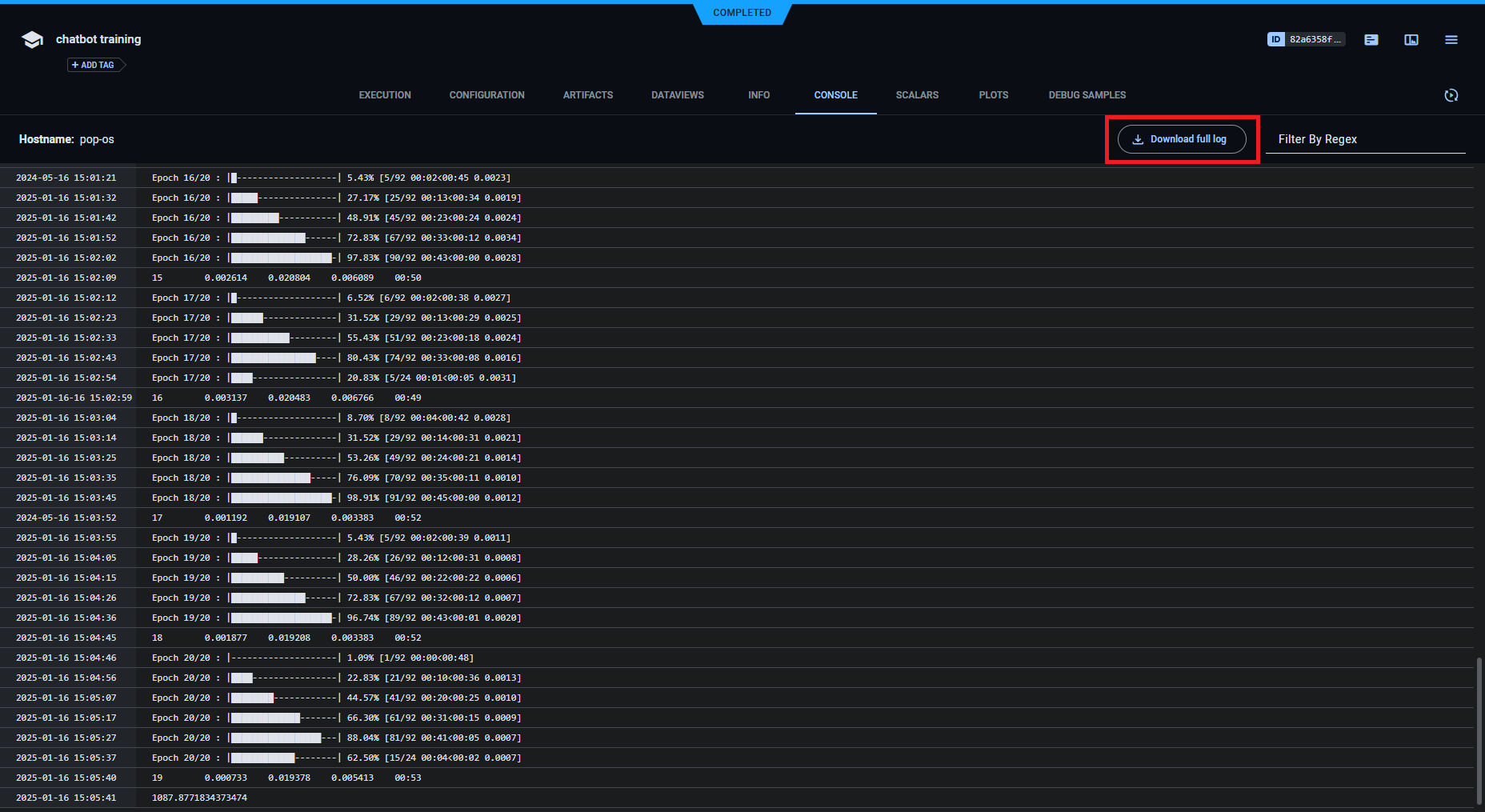
Task: Toggle the details panel layout icon
Action: coord(1411,39)
